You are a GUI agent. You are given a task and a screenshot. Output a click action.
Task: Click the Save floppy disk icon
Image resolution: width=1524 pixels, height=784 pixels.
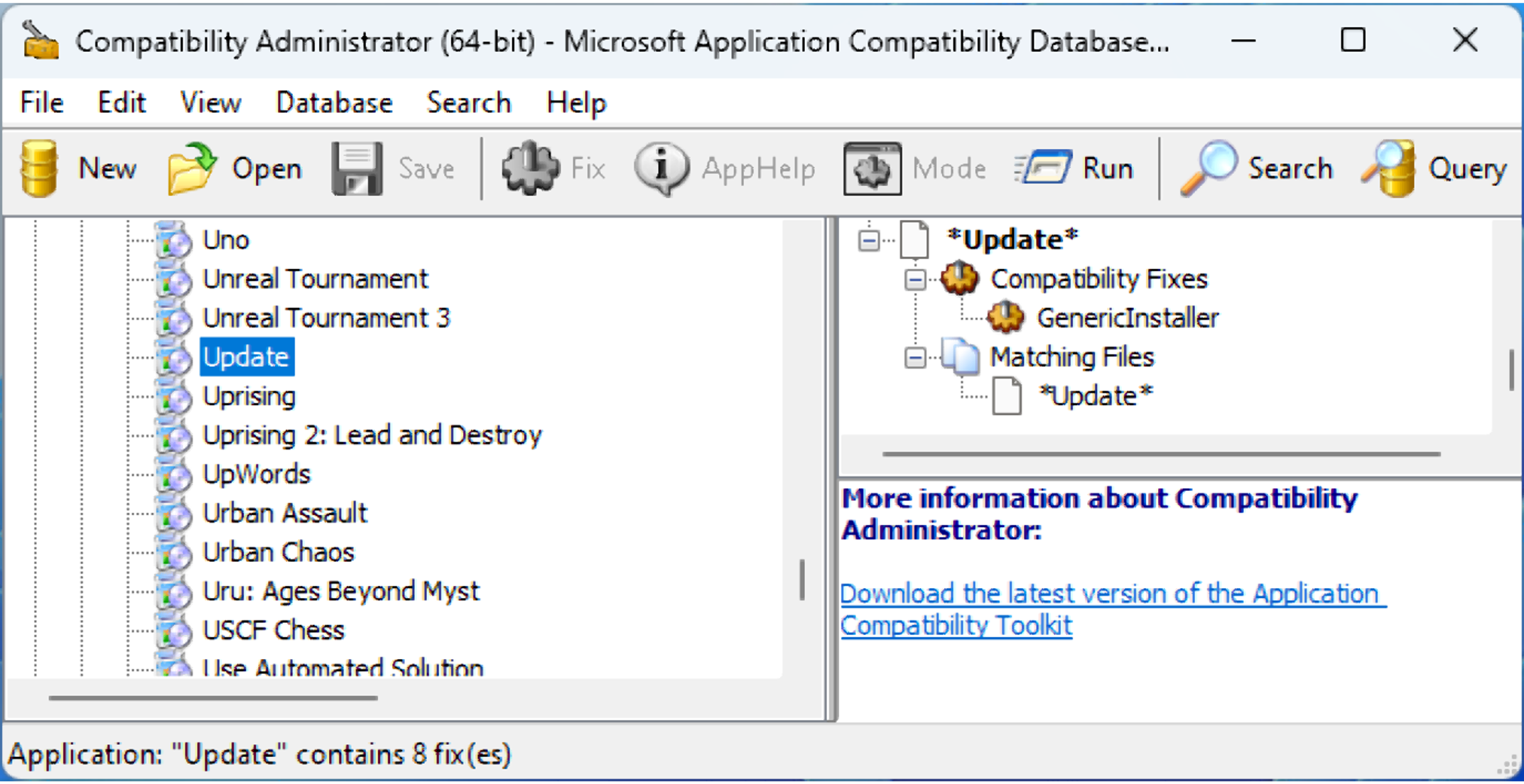357,169
